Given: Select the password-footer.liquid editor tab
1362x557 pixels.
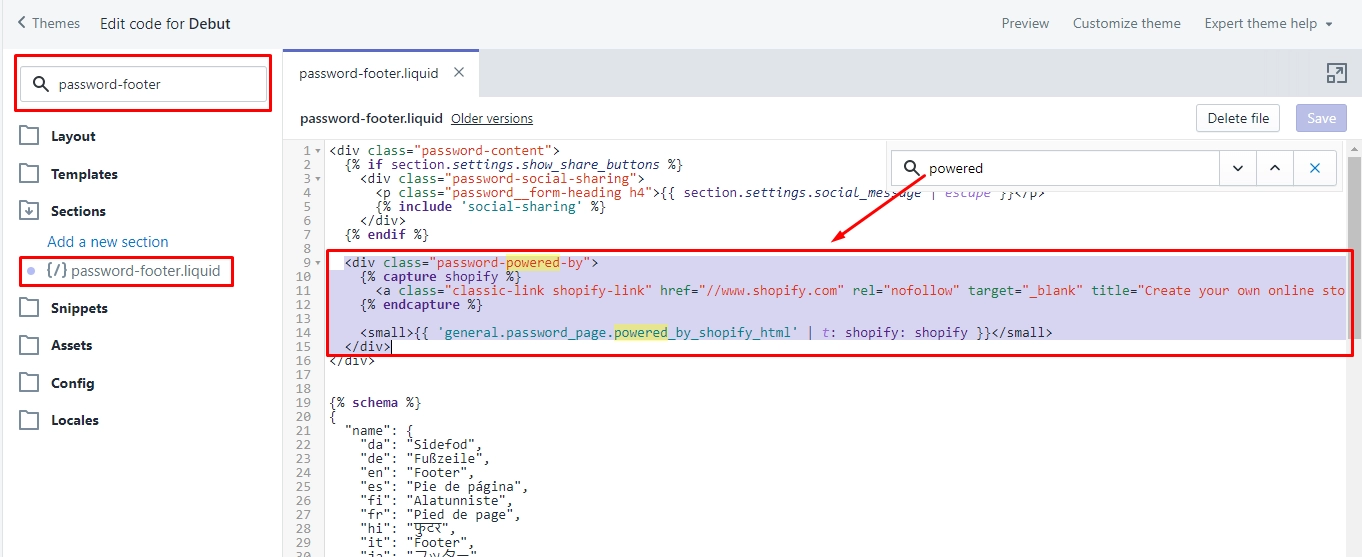Looking at the screenshot, I should 368,73.
